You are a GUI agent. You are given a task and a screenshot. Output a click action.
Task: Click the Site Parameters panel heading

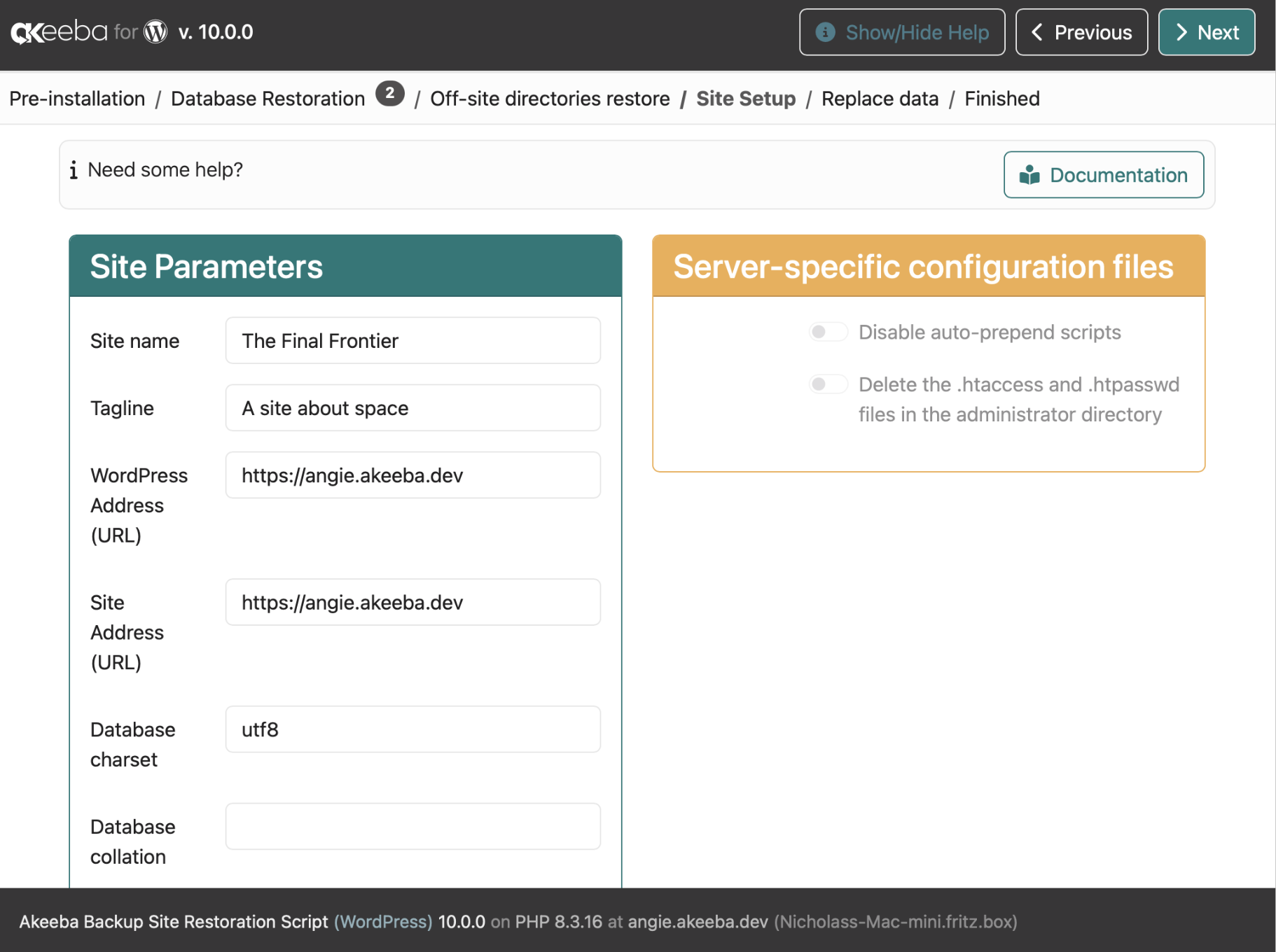tap(207, 267)
